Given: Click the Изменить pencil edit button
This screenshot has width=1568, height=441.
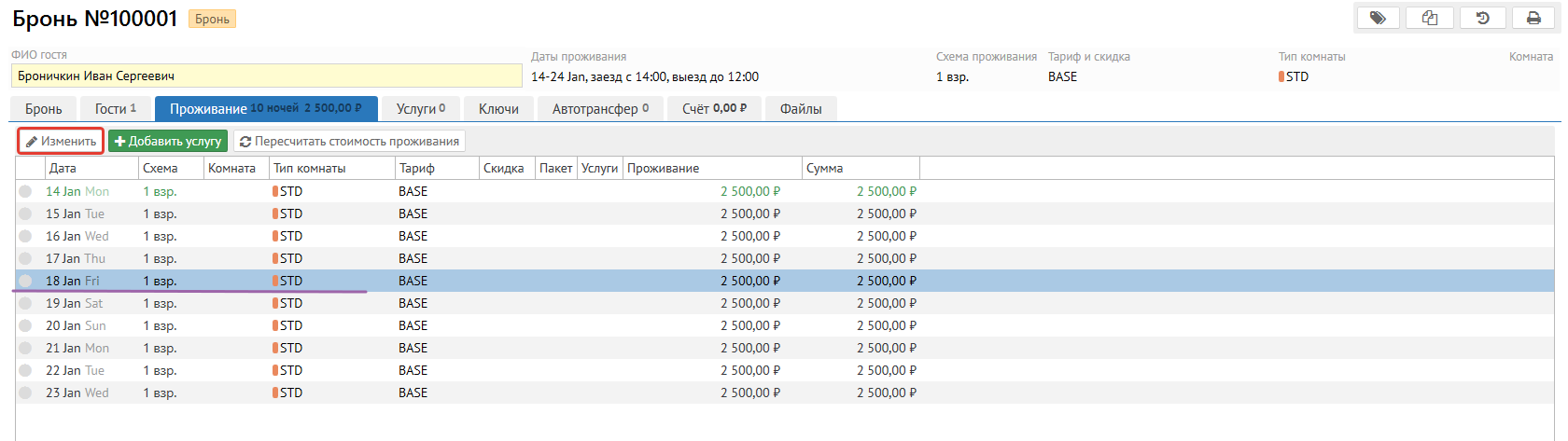Looking at the screenshot, I should click(61, 141).
